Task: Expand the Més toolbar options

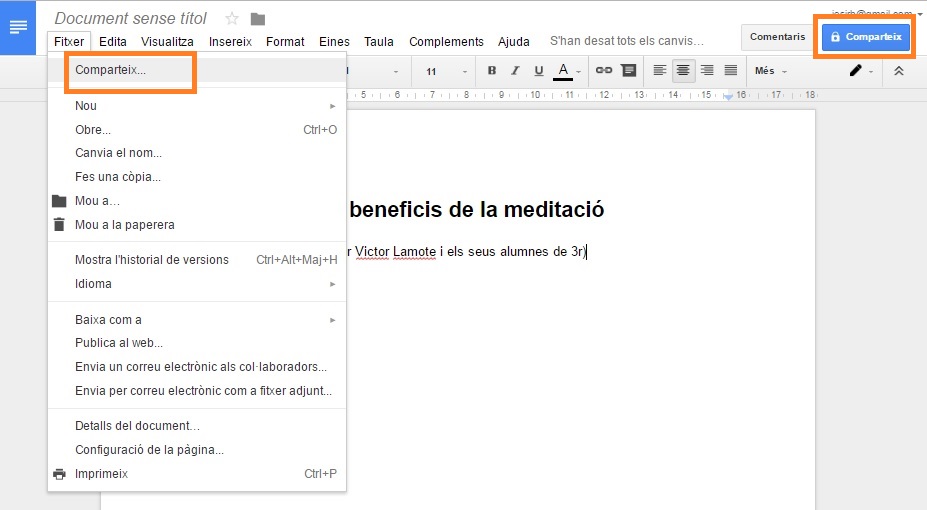Action: 771,71
